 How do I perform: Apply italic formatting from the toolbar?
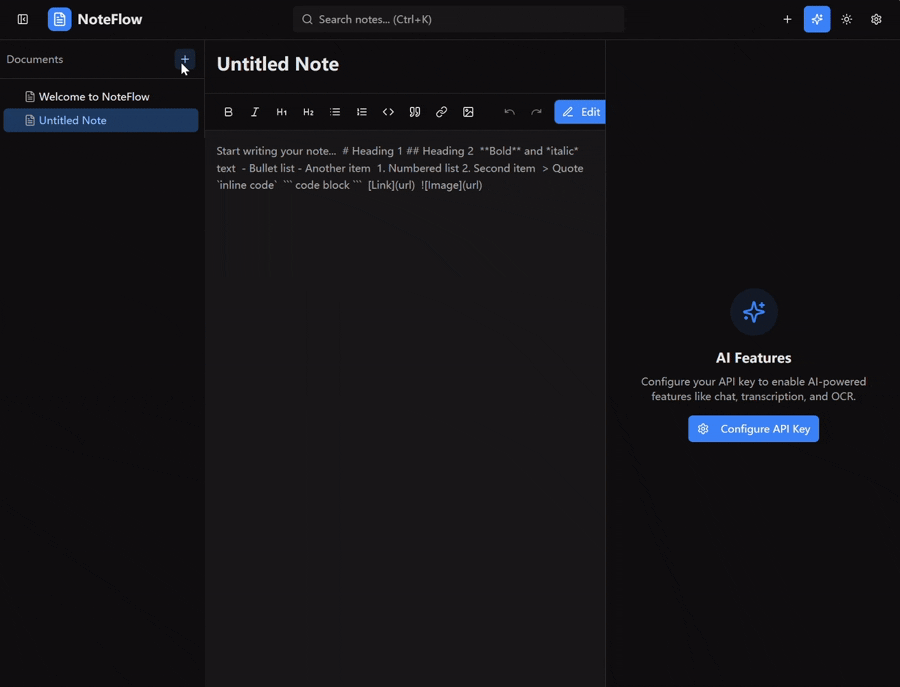255,112
